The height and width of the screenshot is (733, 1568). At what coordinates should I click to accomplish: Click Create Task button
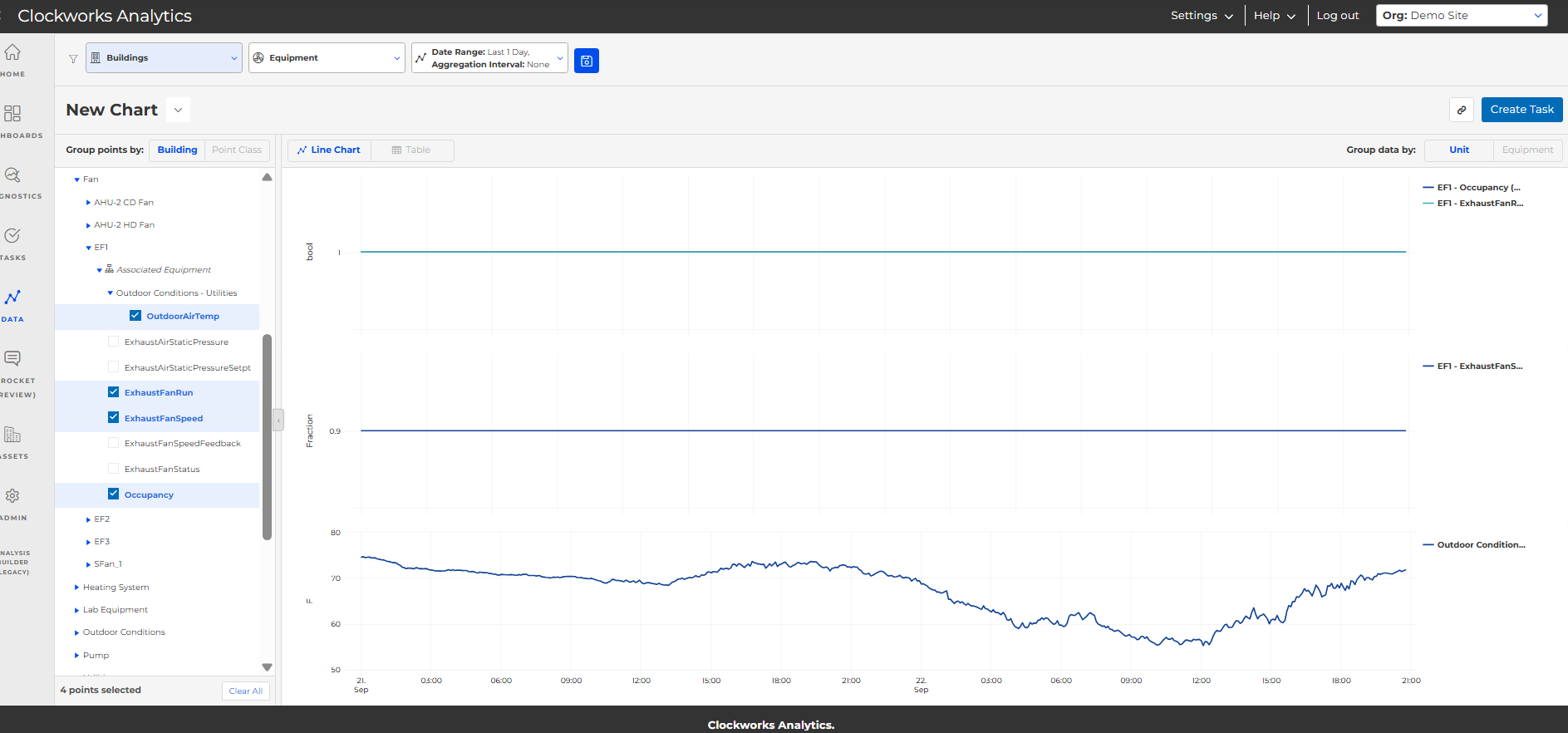(1521, 110)
